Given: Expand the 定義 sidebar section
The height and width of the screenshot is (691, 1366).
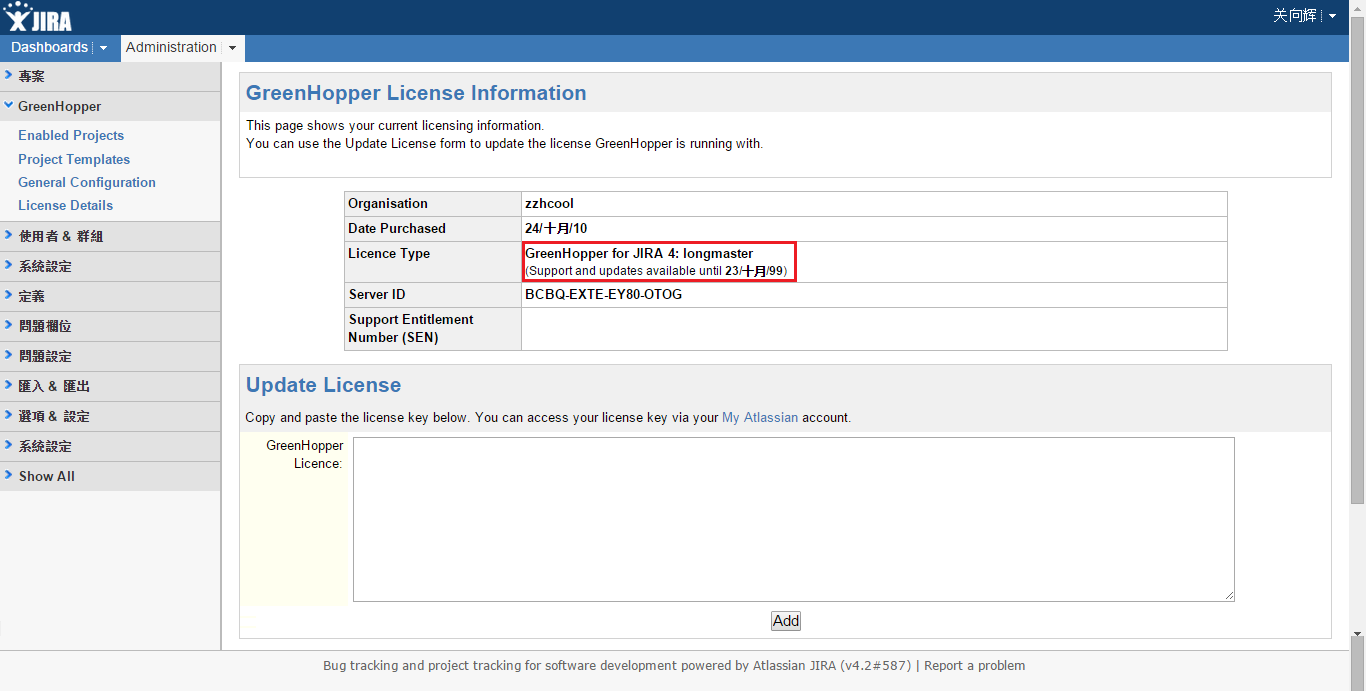Looking at the screenshot, I should point(110,296).
